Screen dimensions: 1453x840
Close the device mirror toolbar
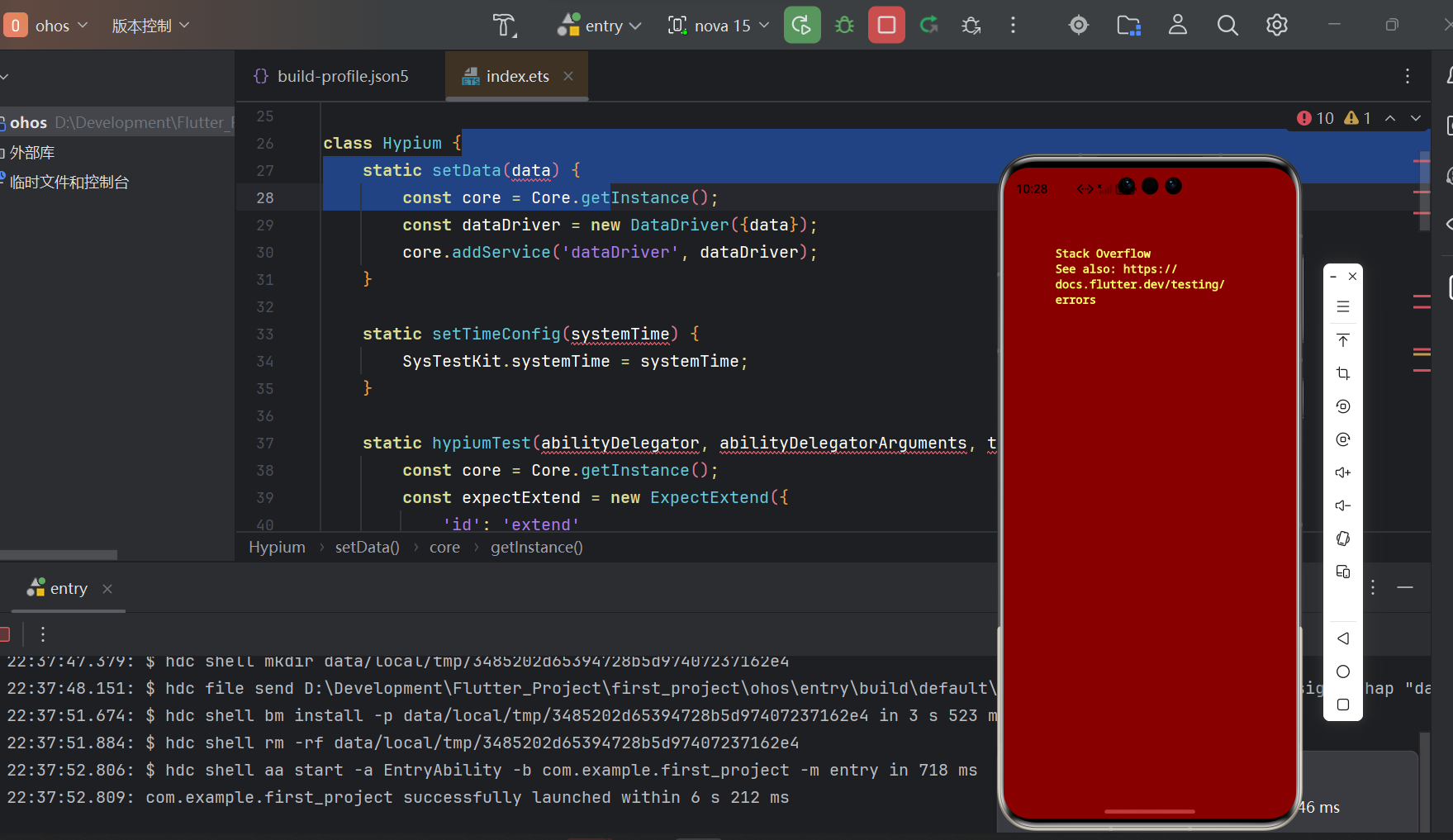1352,277
